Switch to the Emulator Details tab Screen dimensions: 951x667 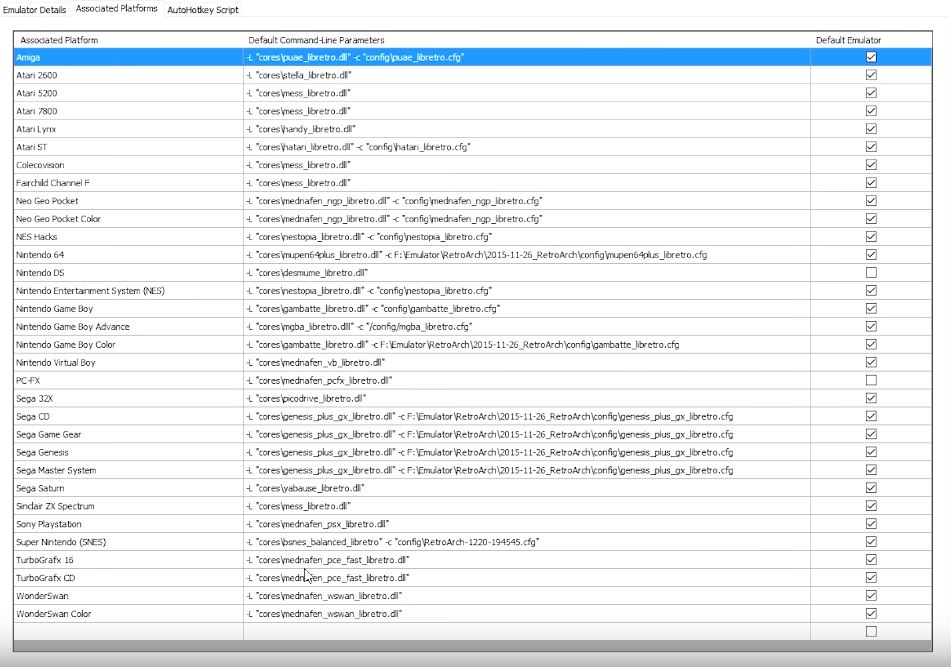[35, 10]
